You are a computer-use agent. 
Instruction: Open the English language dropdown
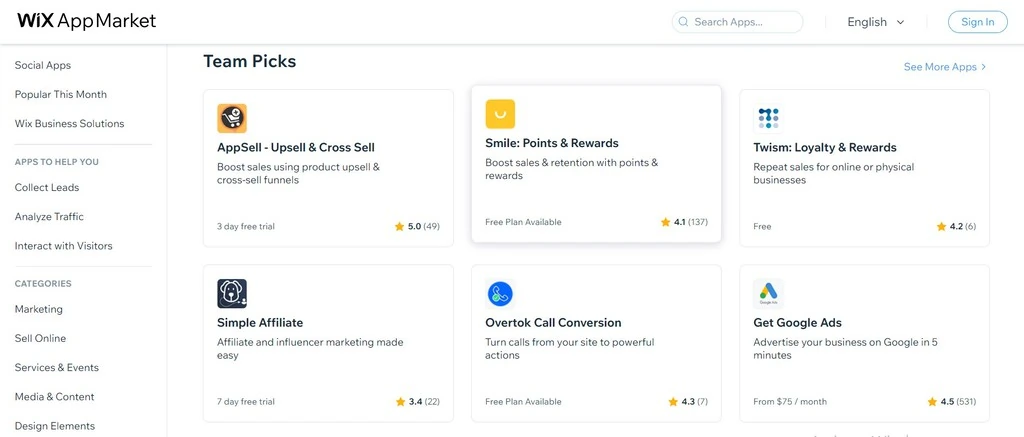(876, 22)
